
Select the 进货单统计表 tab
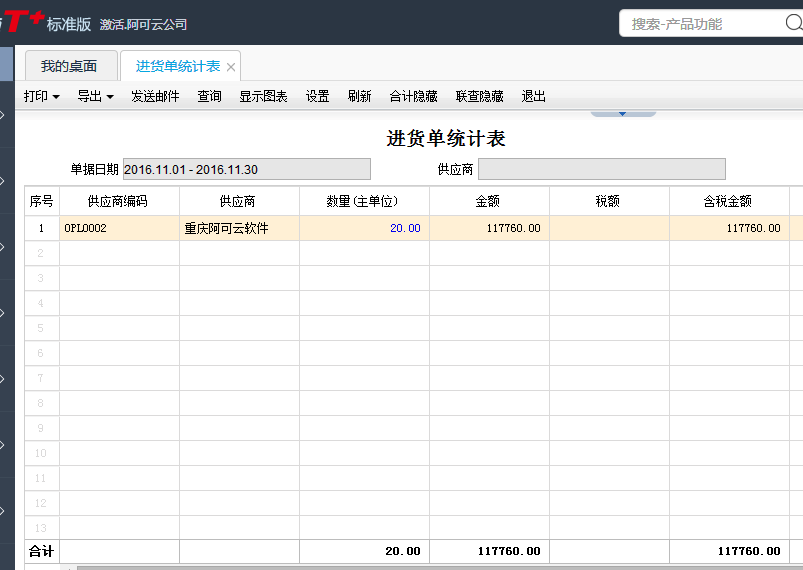177,66
